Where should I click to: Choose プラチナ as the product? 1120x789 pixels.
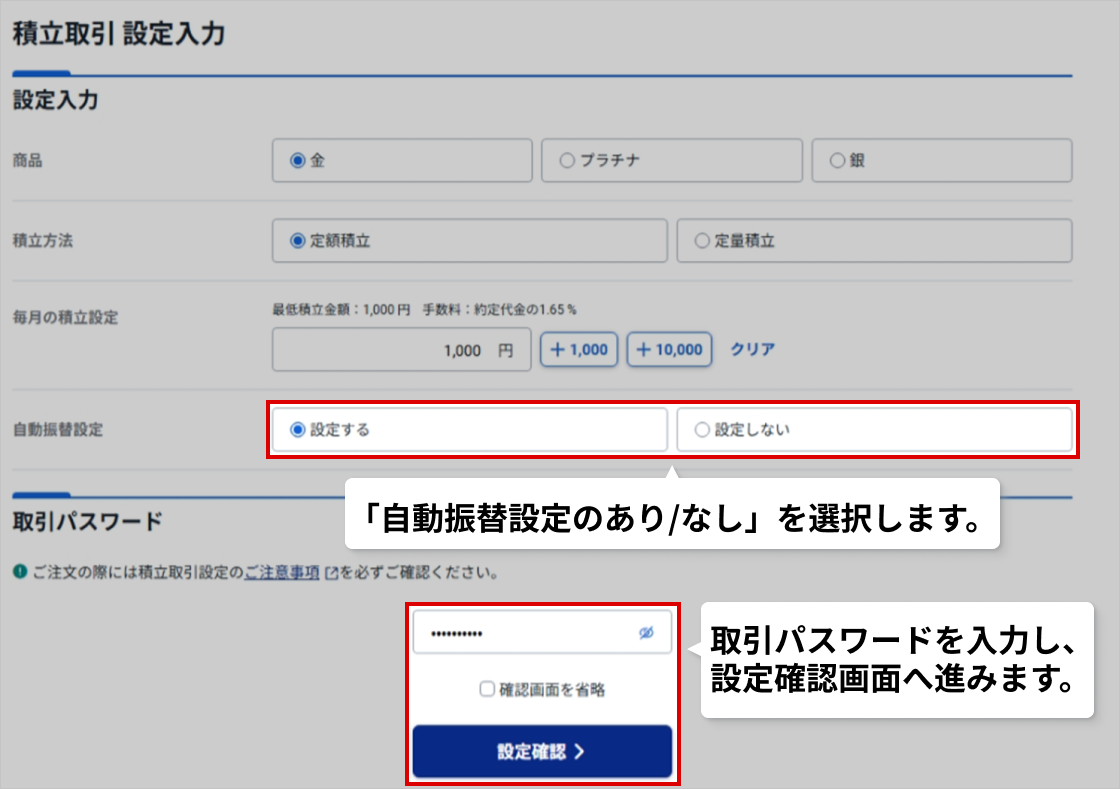567,160
